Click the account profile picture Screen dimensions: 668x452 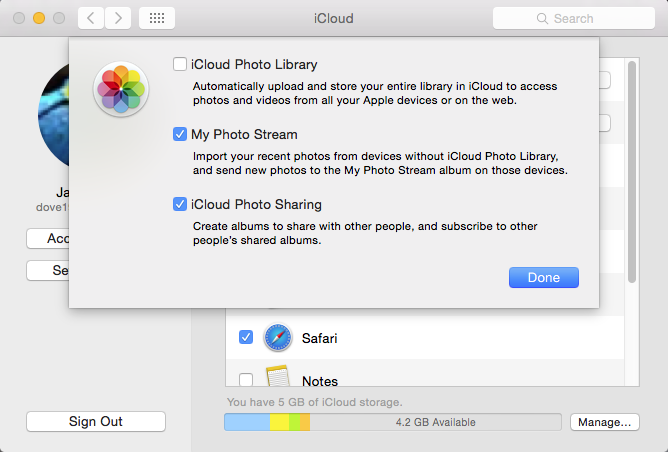pyautogui.click(x=54, y=115)
